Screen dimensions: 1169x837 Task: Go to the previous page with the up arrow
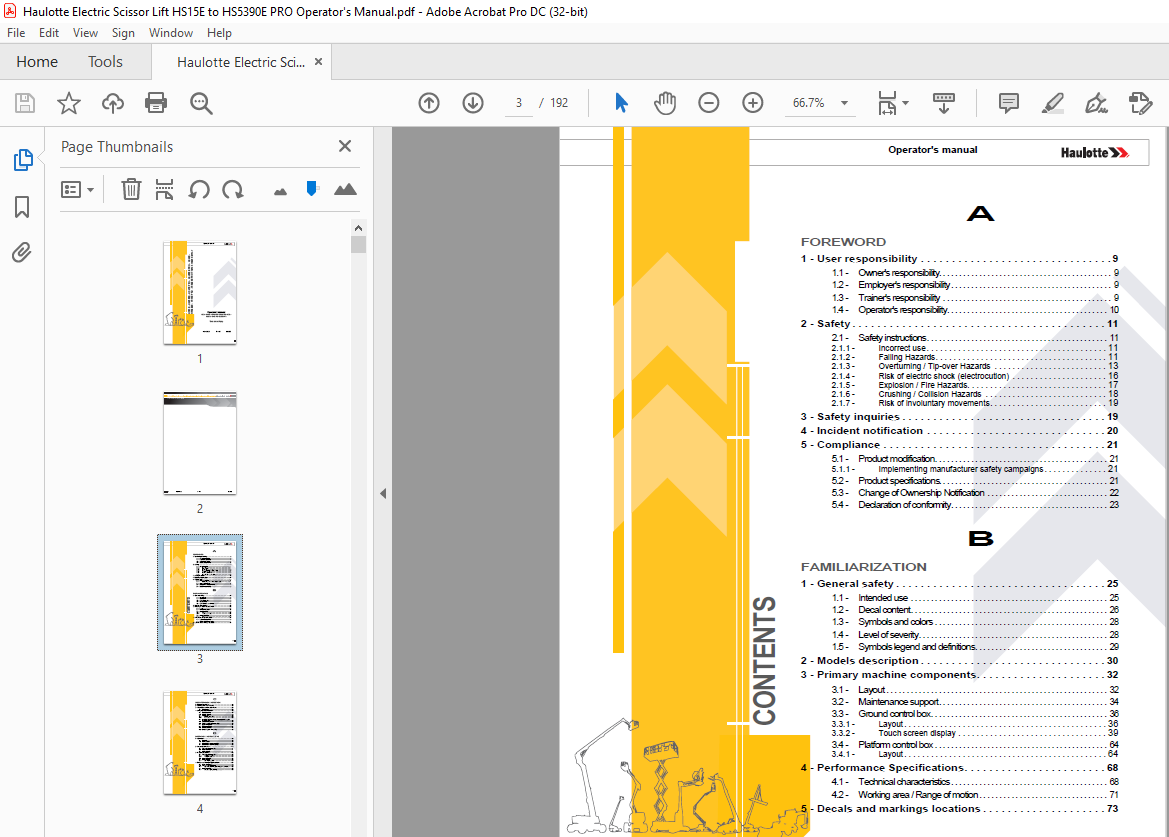[429, 103]
